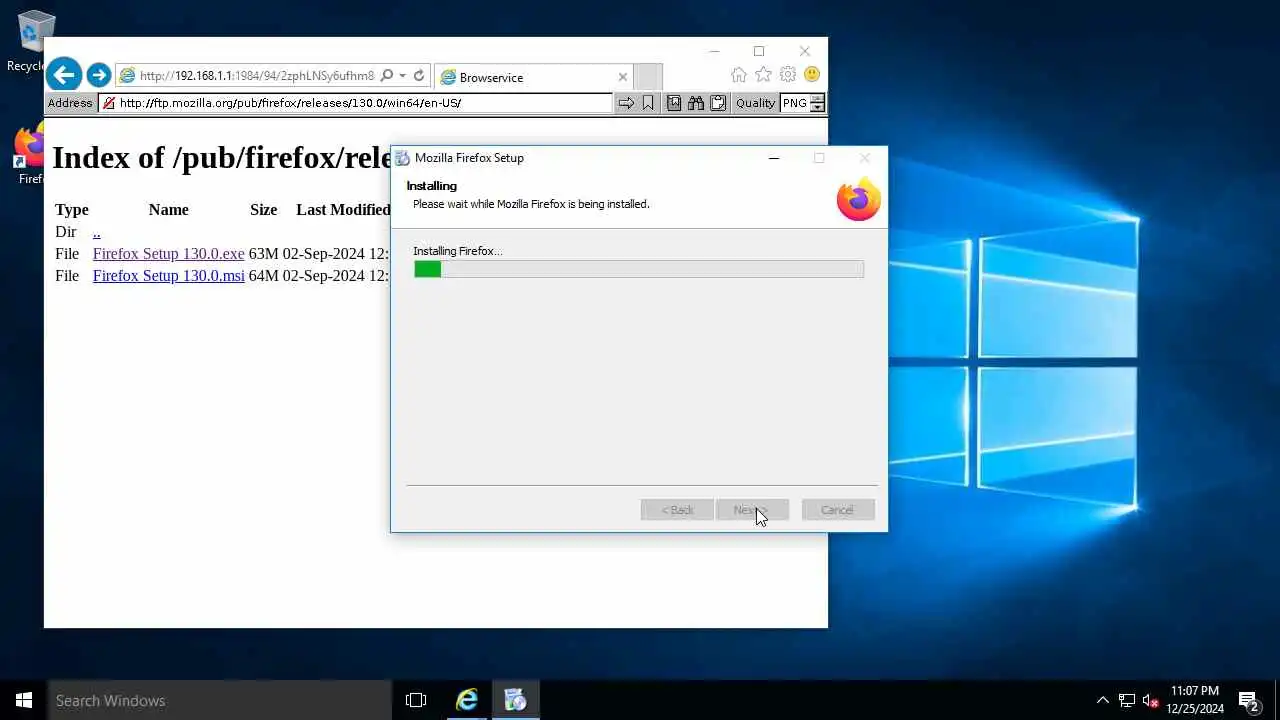The height and width of the screenshot is (720, 1280).
Task: Click the Search Windows box
Action: [220, 700]
